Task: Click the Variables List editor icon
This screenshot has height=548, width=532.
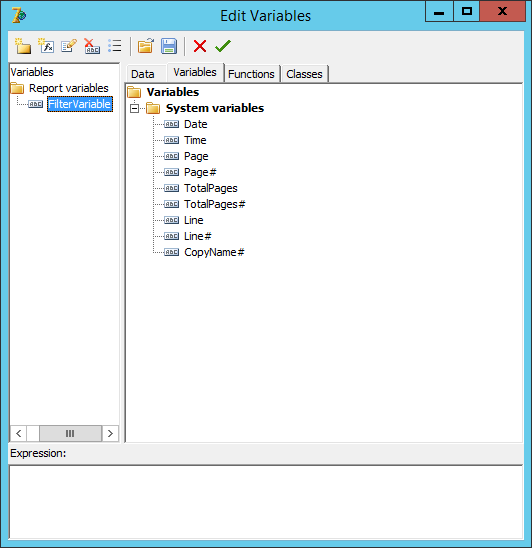Action: 115,46
